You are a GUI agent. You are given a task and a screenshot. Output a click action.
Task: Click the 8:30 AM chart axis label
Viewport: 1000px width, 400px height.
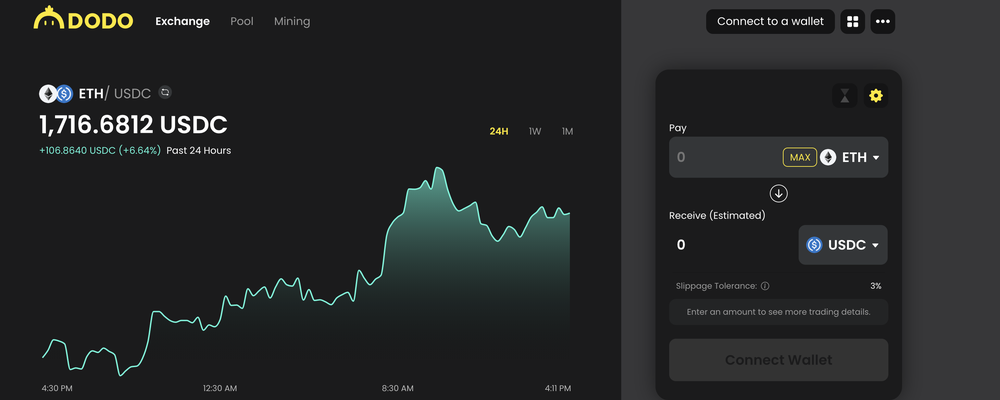[x=397, y=388]
